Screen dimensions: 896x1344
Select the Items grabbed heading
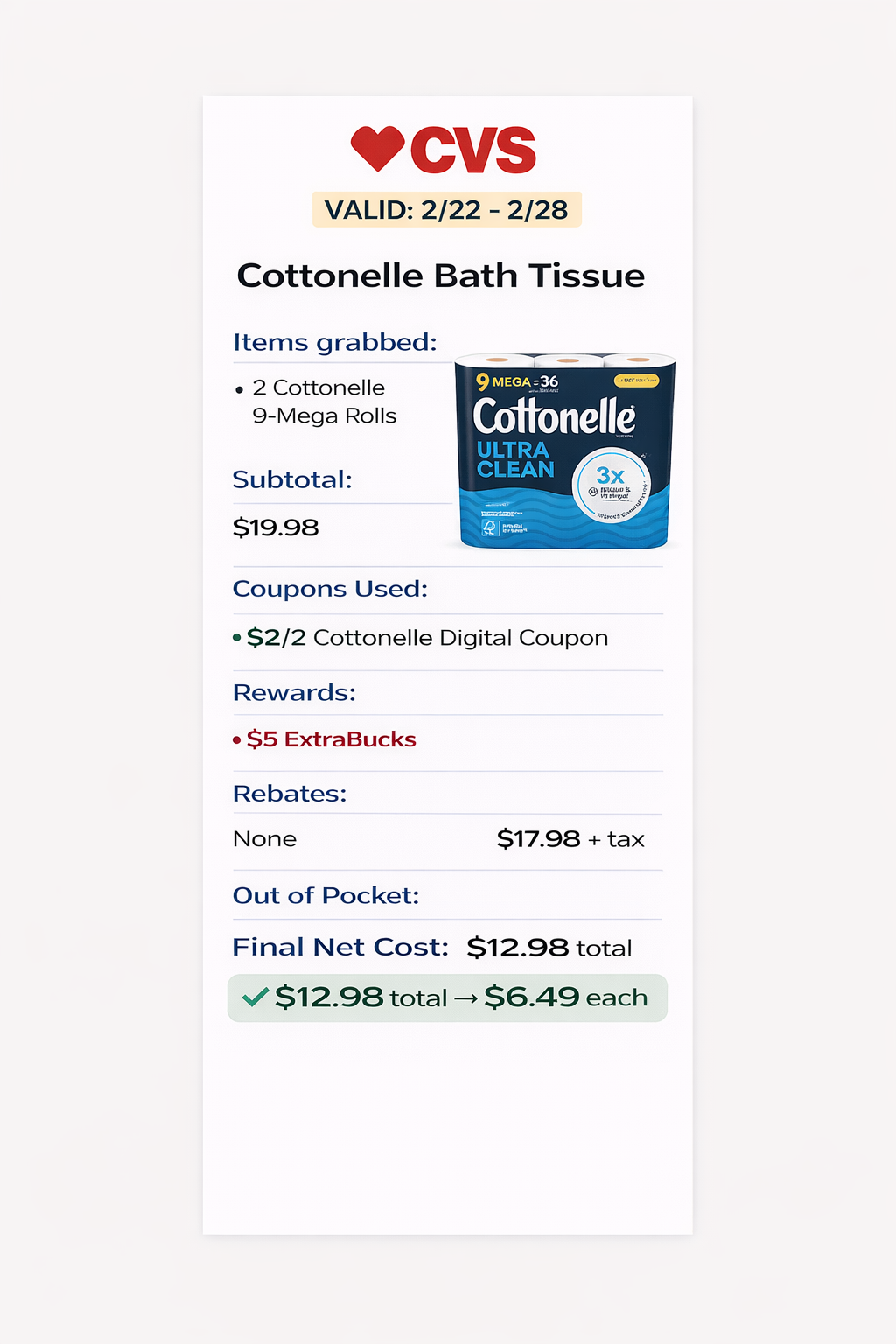pos(334,342)
